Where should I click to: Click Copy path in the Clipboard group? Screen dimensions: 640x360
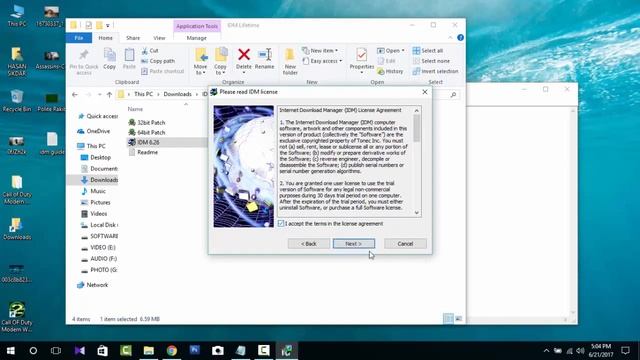pyautogui.click(x=158, y=61)
